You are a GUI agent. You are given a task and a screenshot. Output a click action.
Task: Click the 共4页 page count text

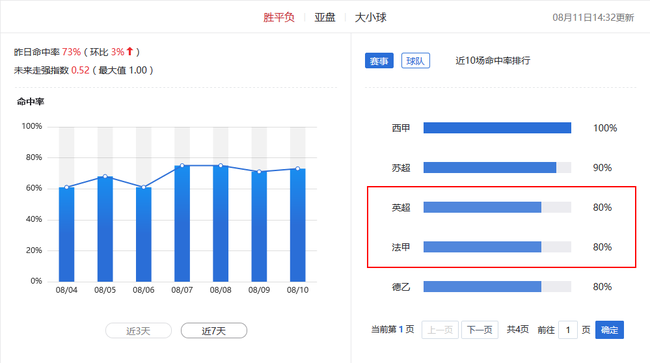pos(517,329)
